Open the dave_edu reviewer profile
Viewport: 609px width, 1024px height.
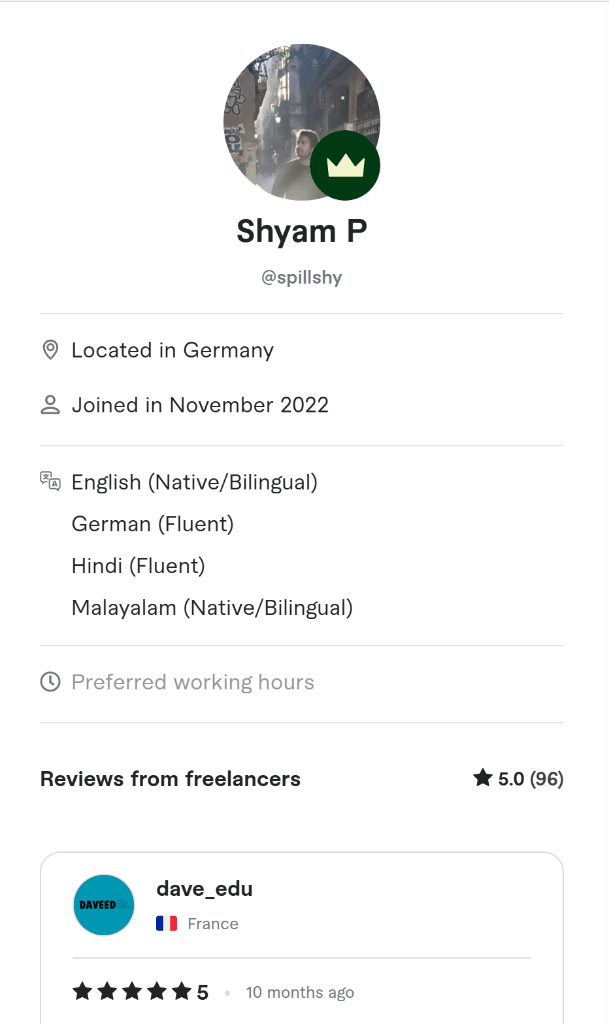[204, 888]
